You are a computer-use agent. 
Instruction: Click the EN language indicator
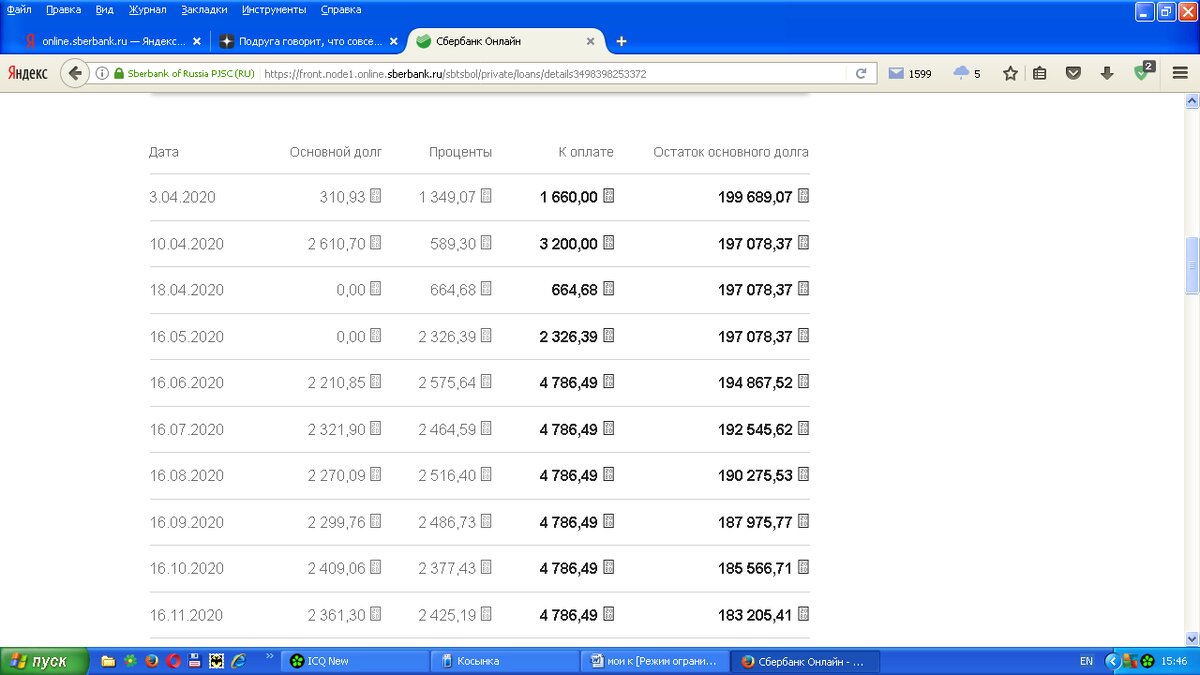coord(1086,661)
